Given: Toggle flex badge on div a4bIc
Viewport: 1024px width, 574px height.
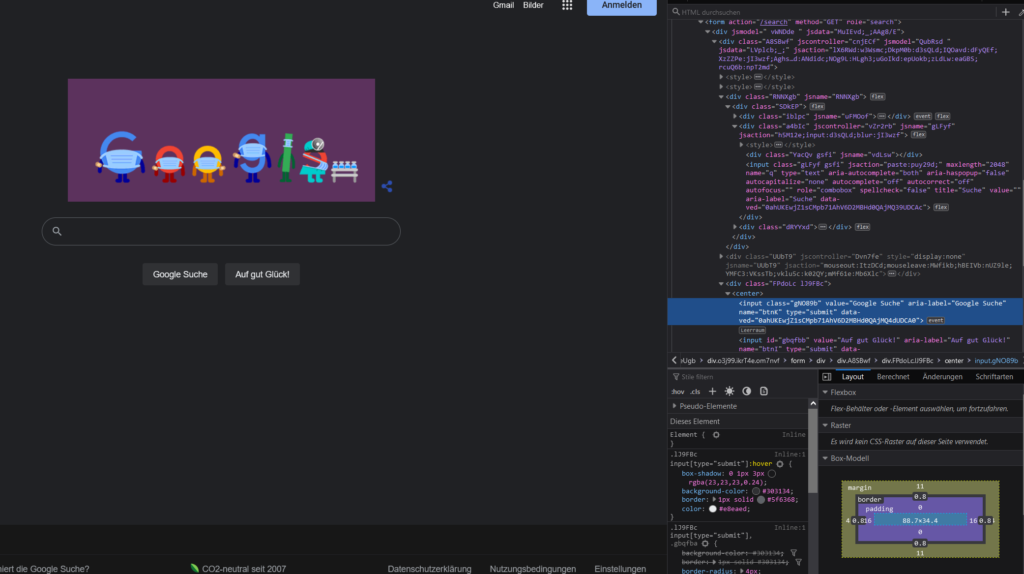Looking at the screenshot, I should click(x=918, y=135).
